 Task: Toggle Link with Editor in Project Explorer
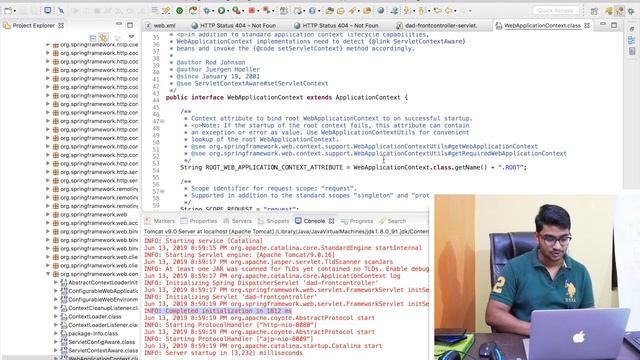(104, 38)
